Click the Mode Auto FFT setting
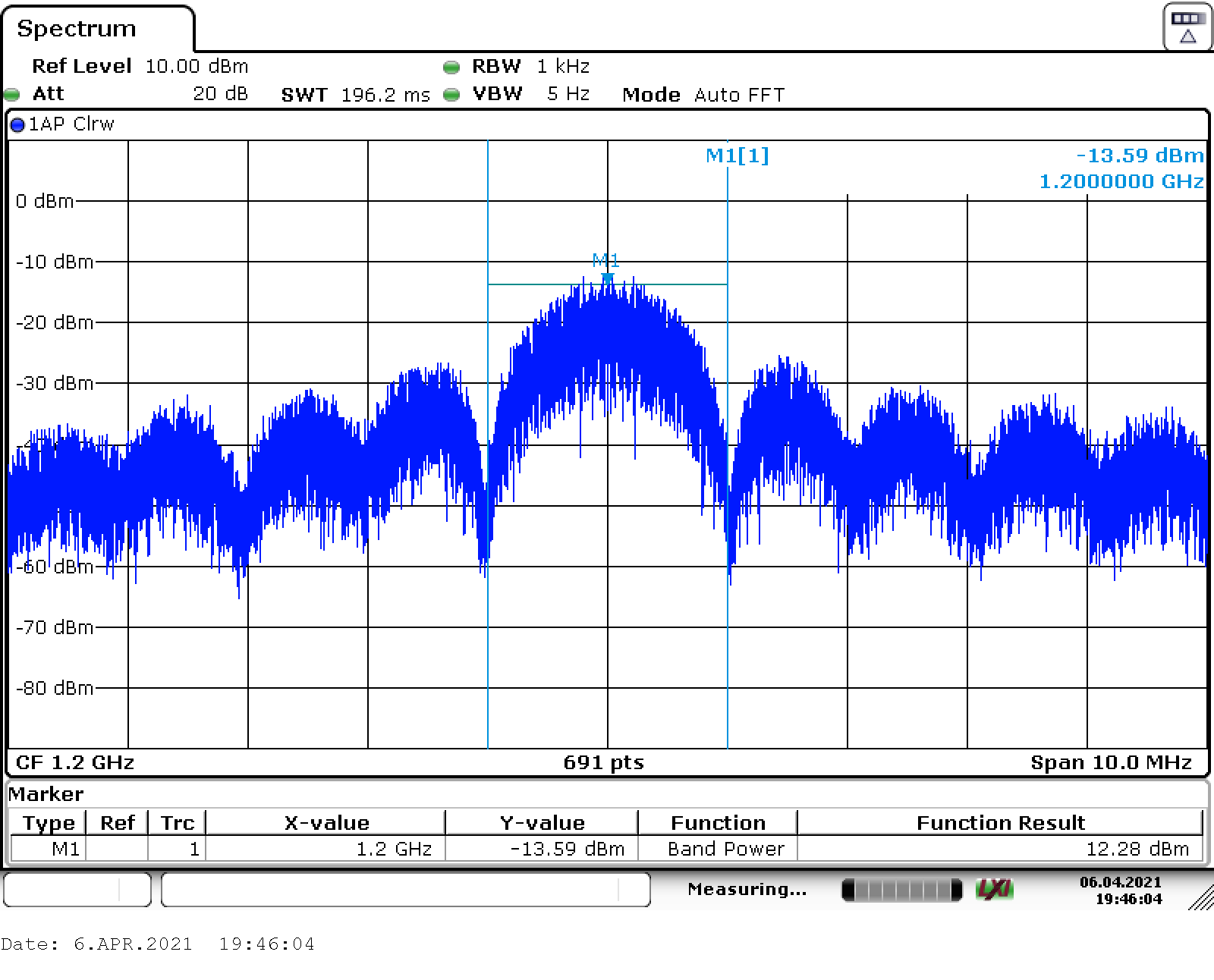 [x=703, y=95]
